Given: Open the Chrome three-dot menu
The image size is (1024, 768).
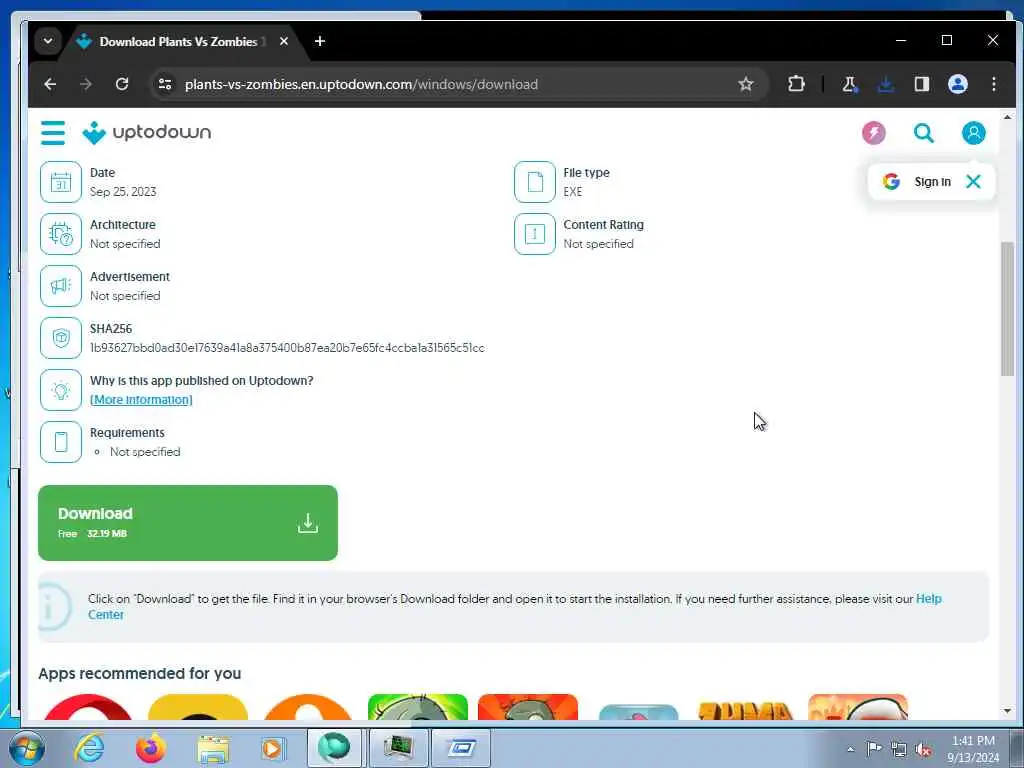Looking at the screenshot, I should 994,84.
